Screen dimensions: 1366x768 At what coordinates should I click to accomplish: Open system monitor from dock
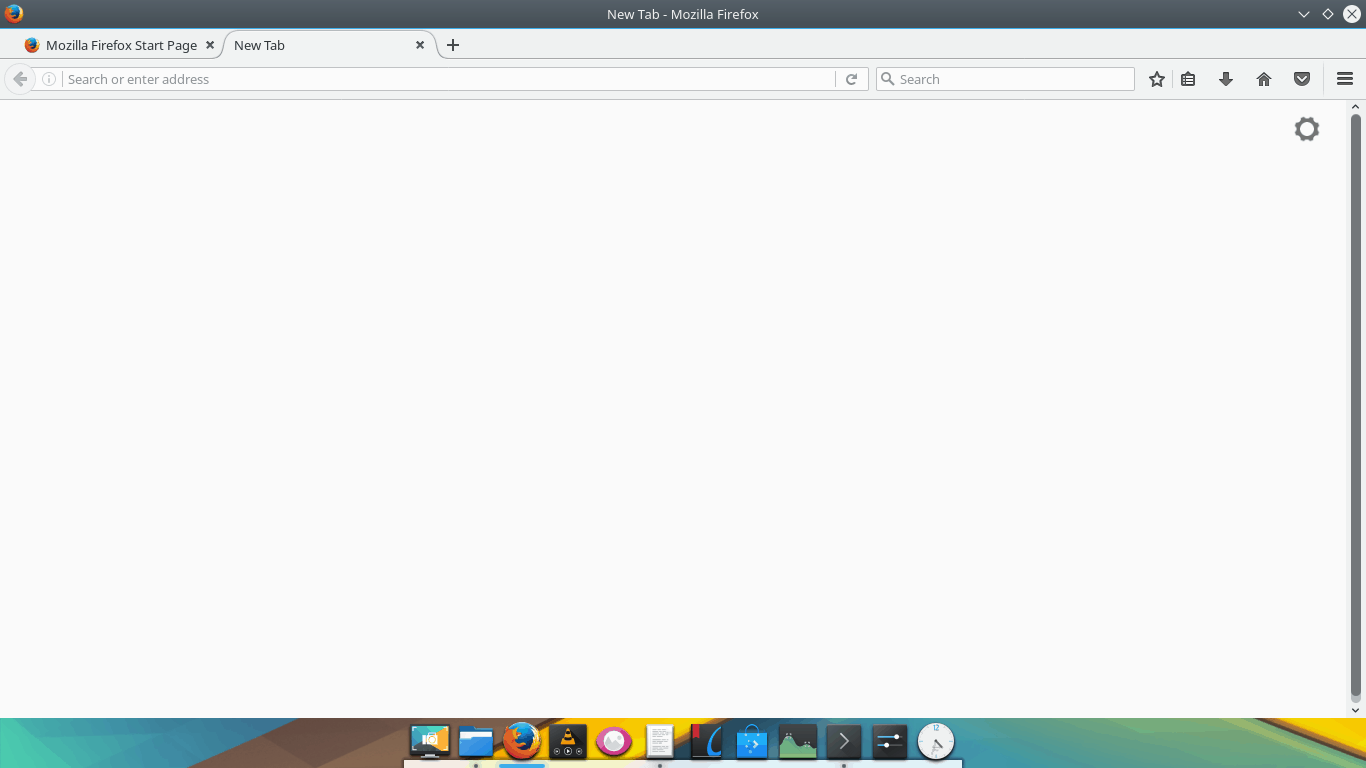click(x=798, y=742)
